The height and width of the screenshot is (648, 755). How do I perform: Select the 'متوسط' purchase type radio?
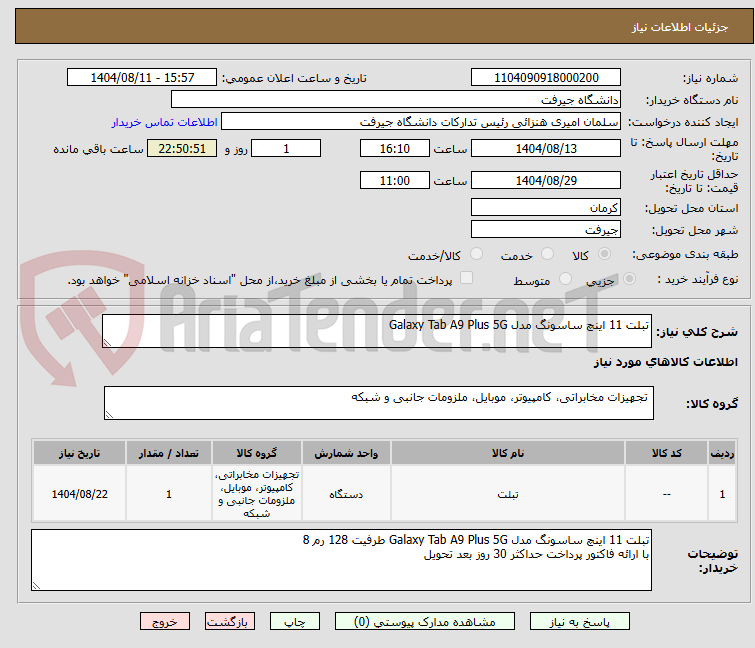pos(565,279)
